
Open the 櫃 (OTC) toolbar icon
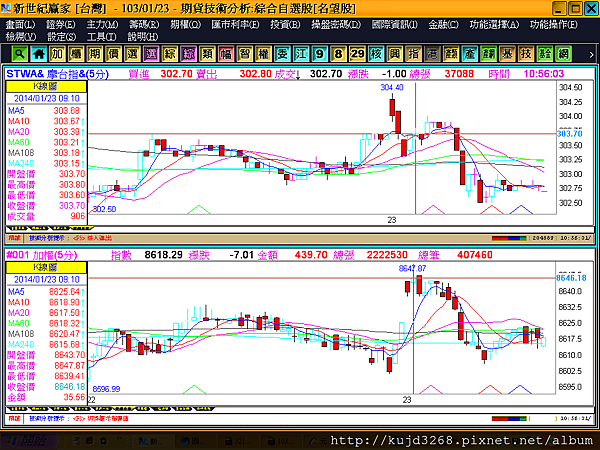76,54
